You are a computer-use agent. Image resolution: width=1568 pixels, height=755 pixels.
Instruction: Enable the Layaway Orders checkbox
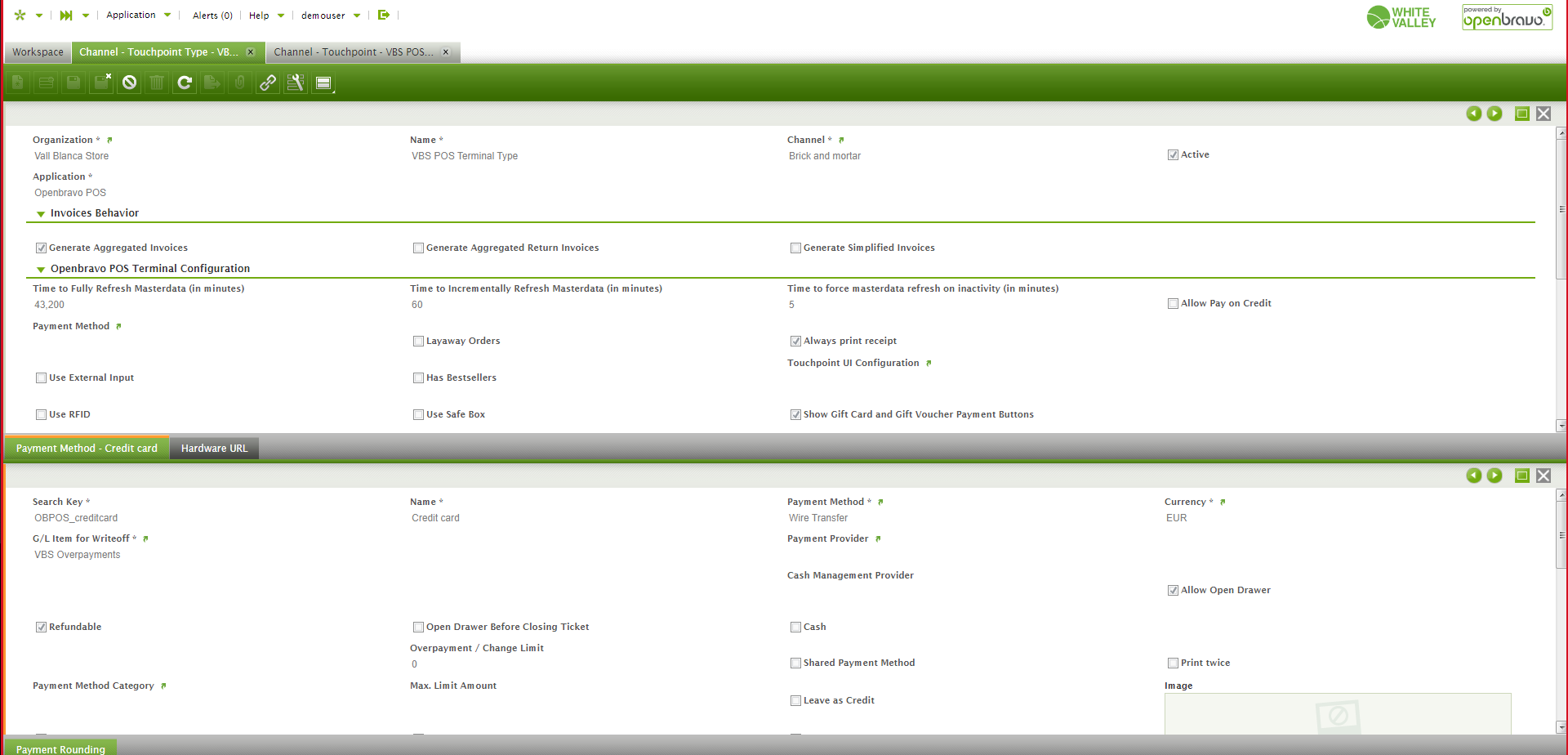click(x=418, y=341)
